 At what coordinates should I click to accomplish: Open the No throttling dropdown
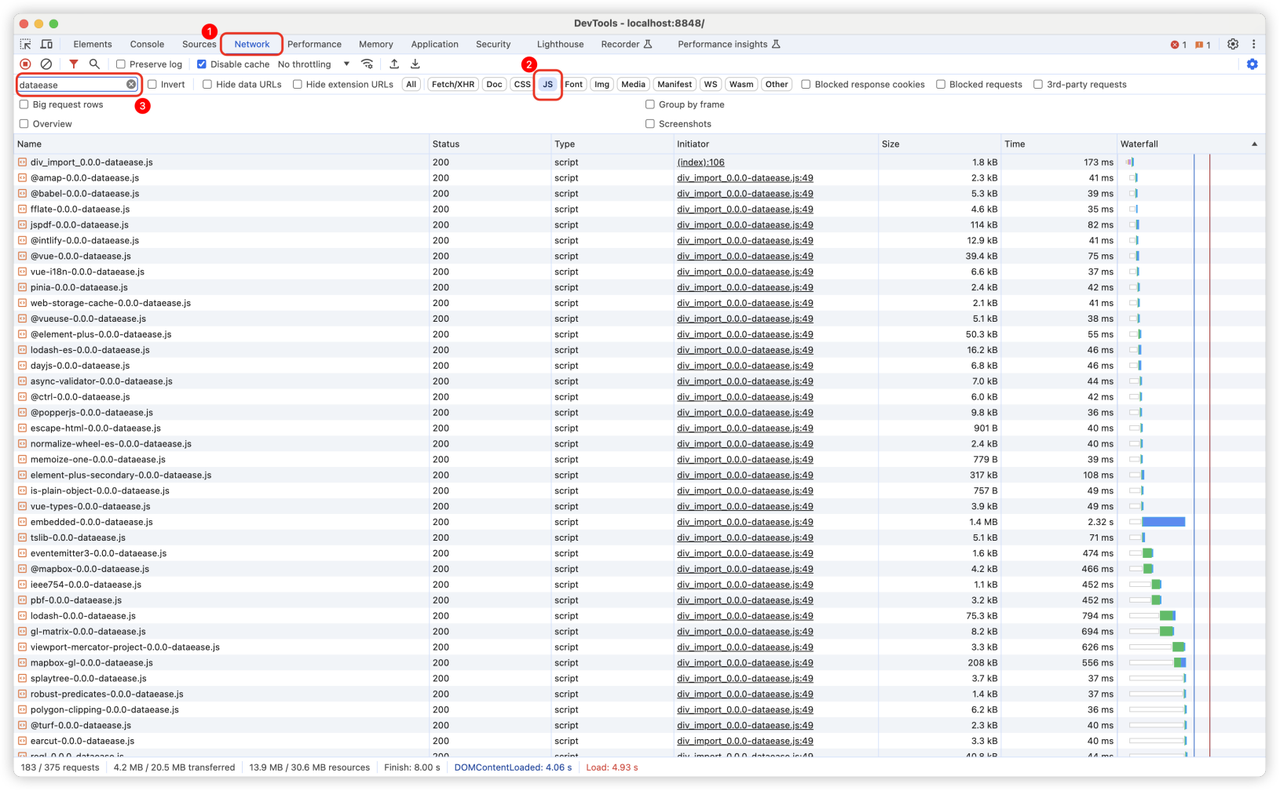(x=313, y=64)
